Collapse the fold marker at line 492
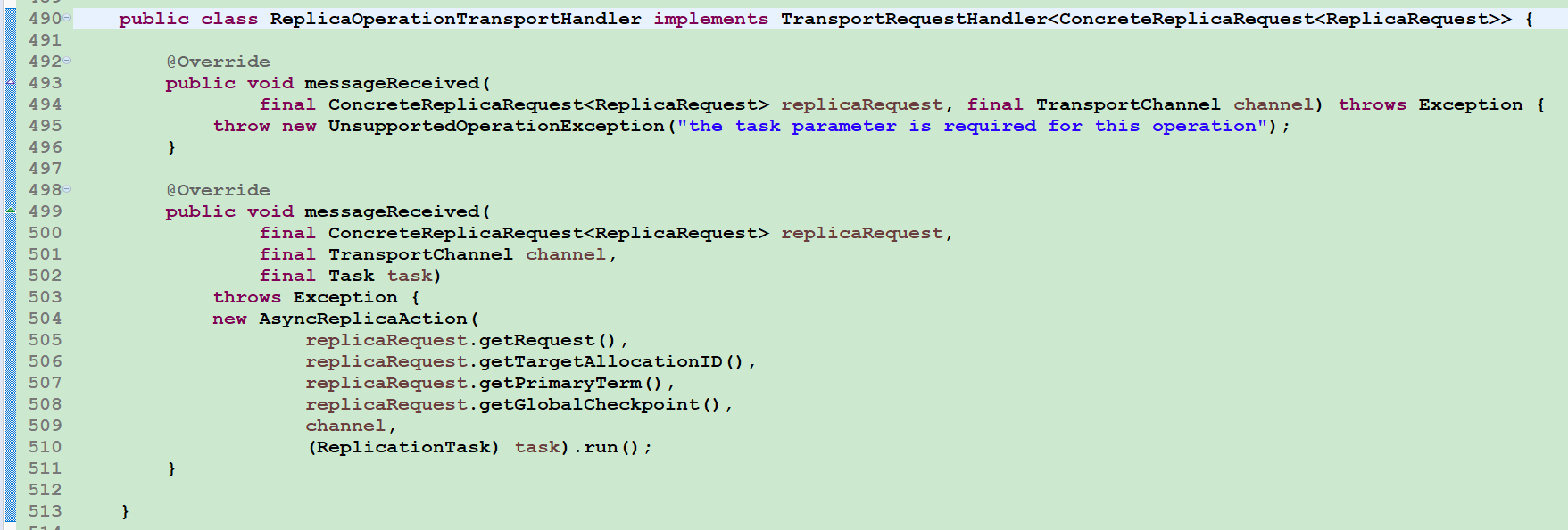 pos(67,62)
